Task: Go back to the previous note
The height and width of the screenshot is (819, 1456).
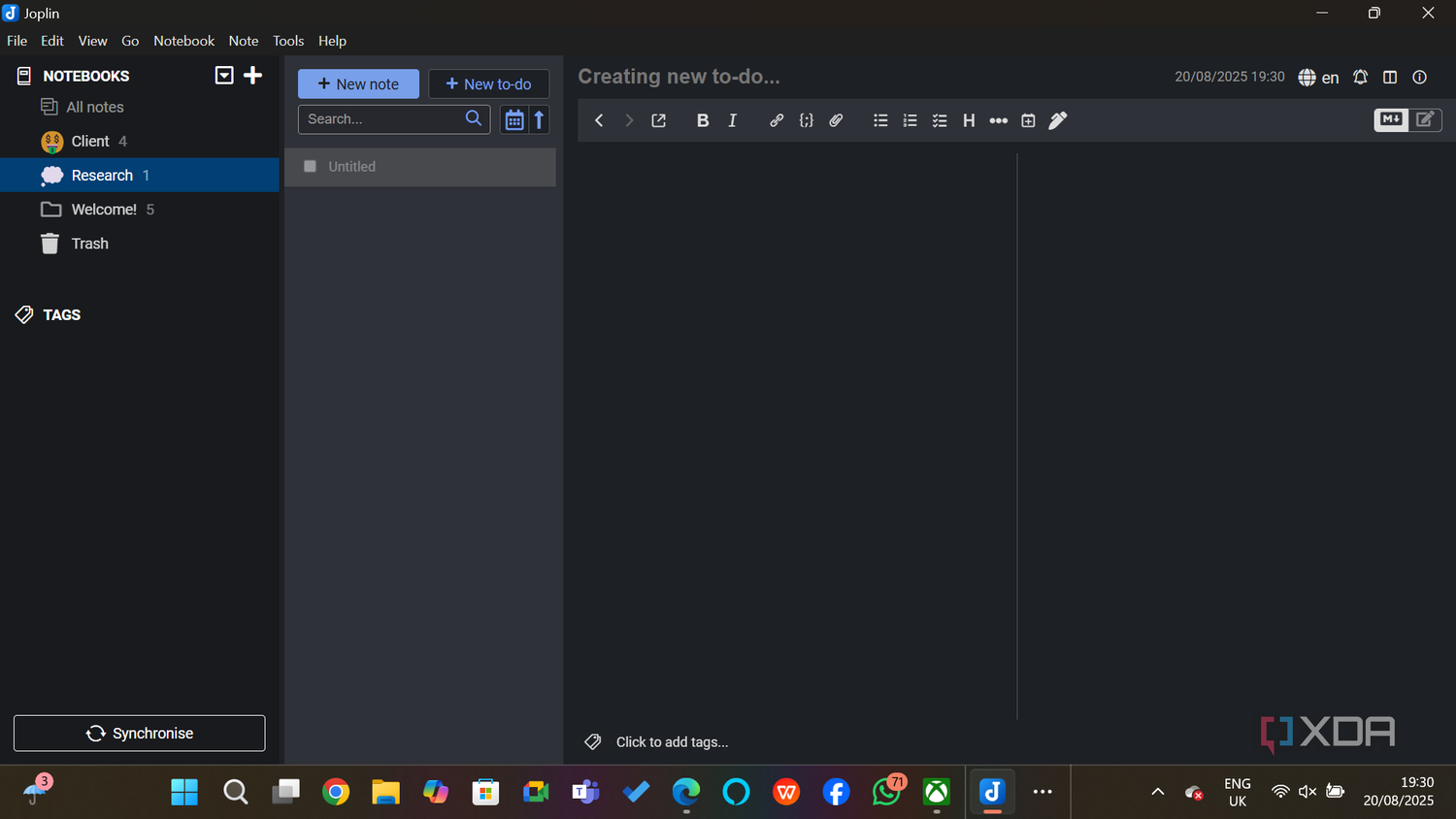Action: (x=599, y=120)
